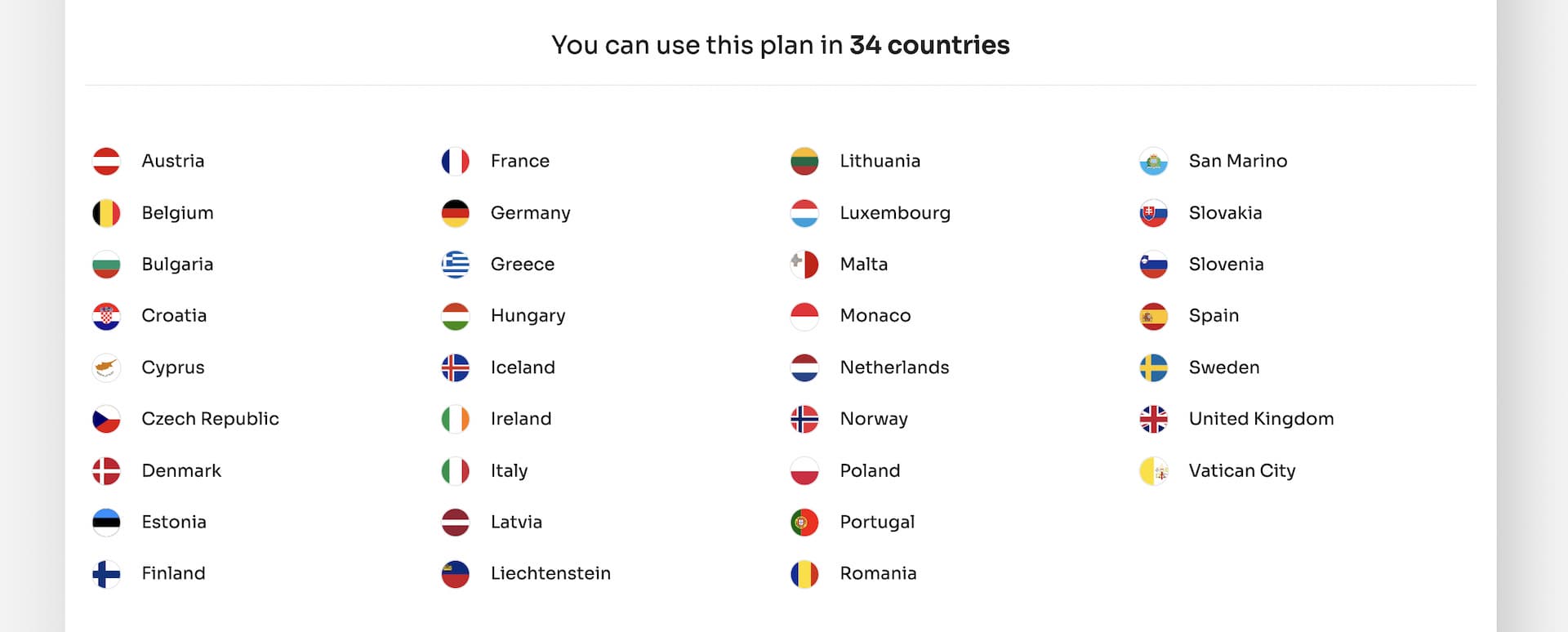Select the Croatia flag icon

[106, 316]
